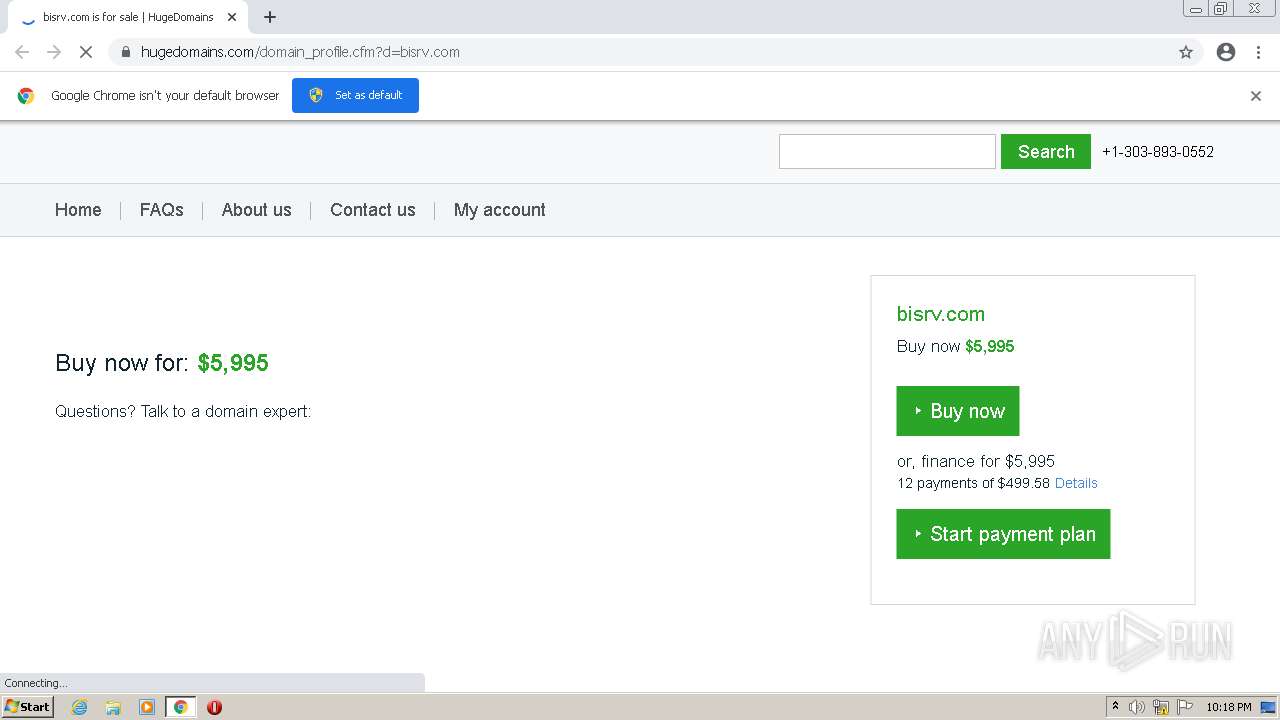1280x720 pixels.
Task: Close the bisrv.com tab
Action: pyautogui.click(x=232, y=17)
